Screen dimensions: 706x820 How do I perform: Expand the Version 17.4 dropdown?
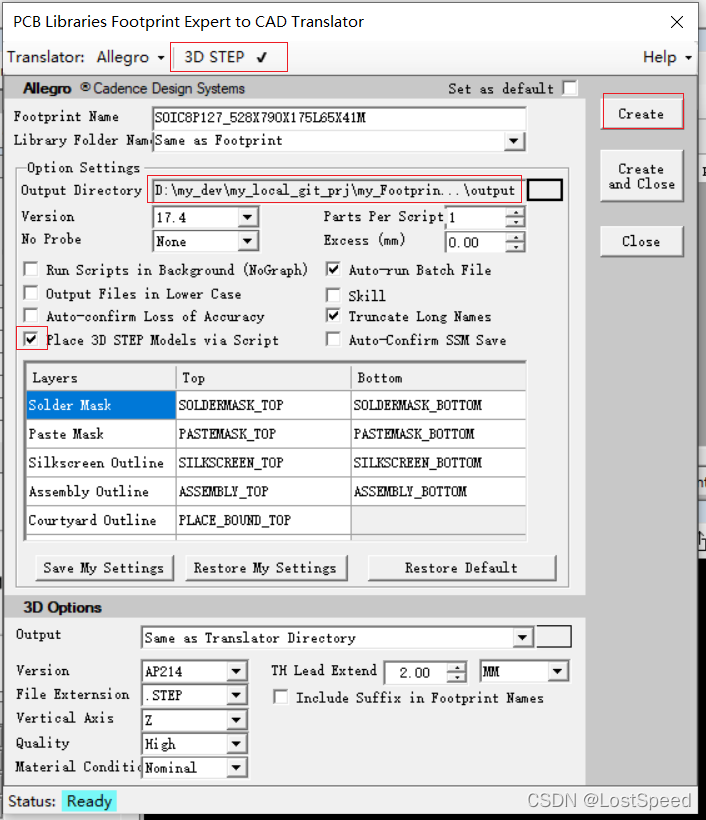coord(247,217)
